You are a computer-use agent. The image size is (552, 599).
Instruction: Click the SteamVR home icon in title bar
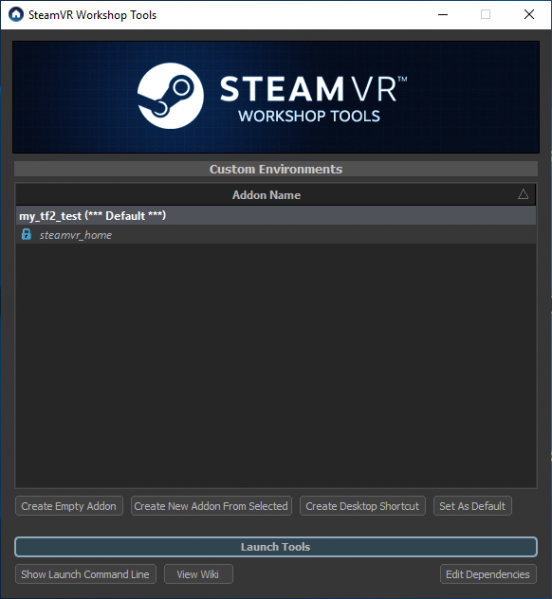16,15
